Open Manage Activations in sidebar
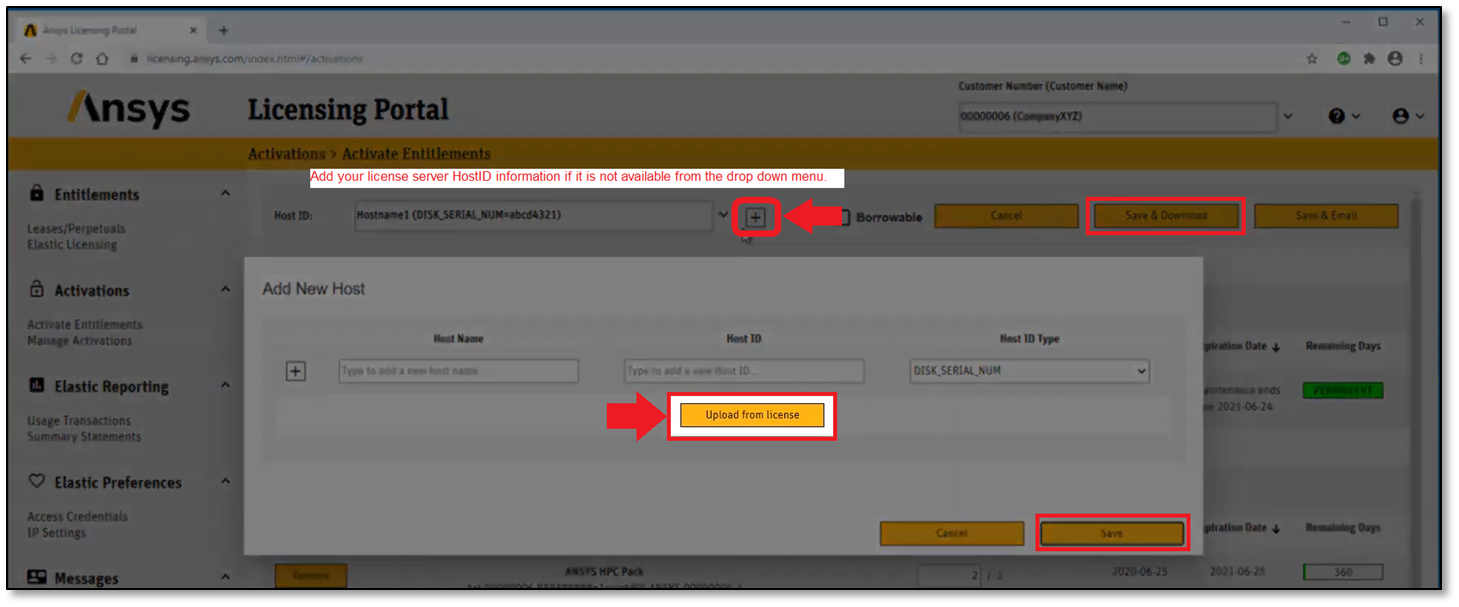Image resolution: width=1459 pixels, height=607 pixels. pos(80,341)
